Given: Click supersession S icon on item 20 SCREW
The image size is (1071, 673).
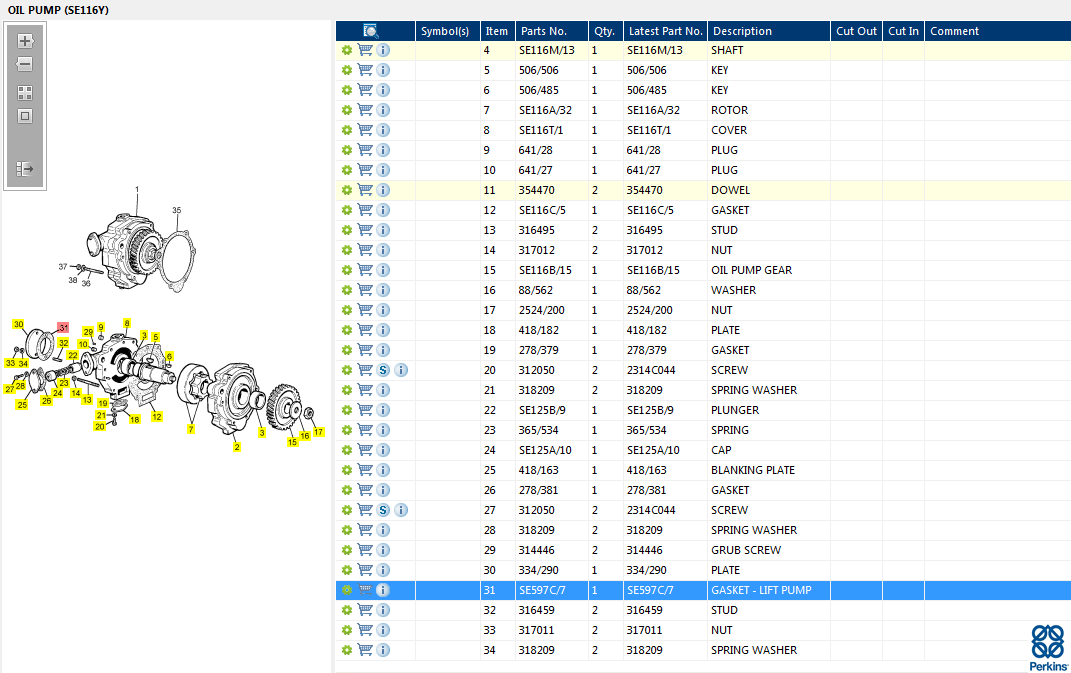Looking at the screenshot, I should click(x=383, y=370).
